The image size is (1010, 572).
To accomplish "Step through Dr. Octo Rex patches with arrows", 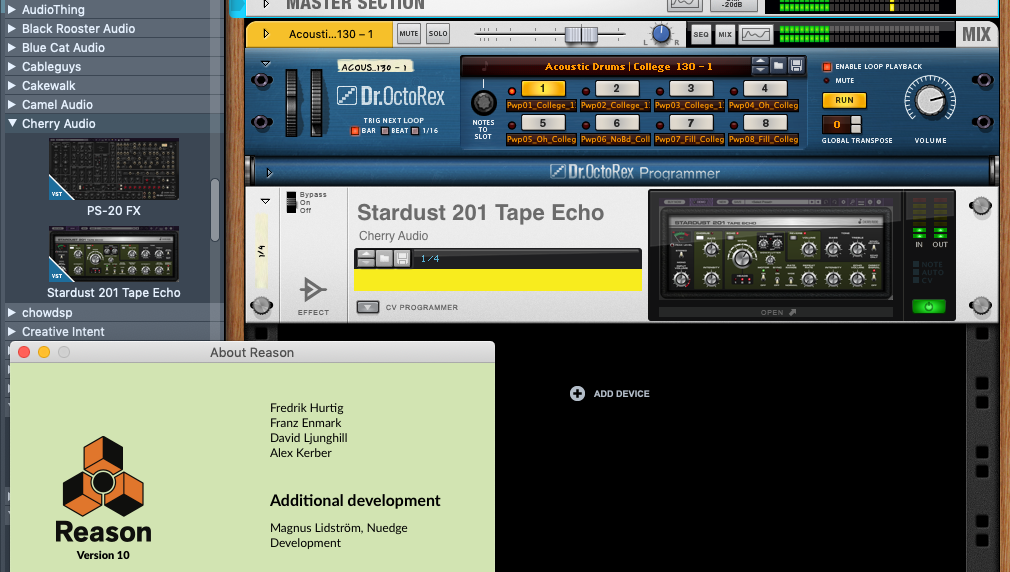I will pyautogui.click(x=760, y=65).
